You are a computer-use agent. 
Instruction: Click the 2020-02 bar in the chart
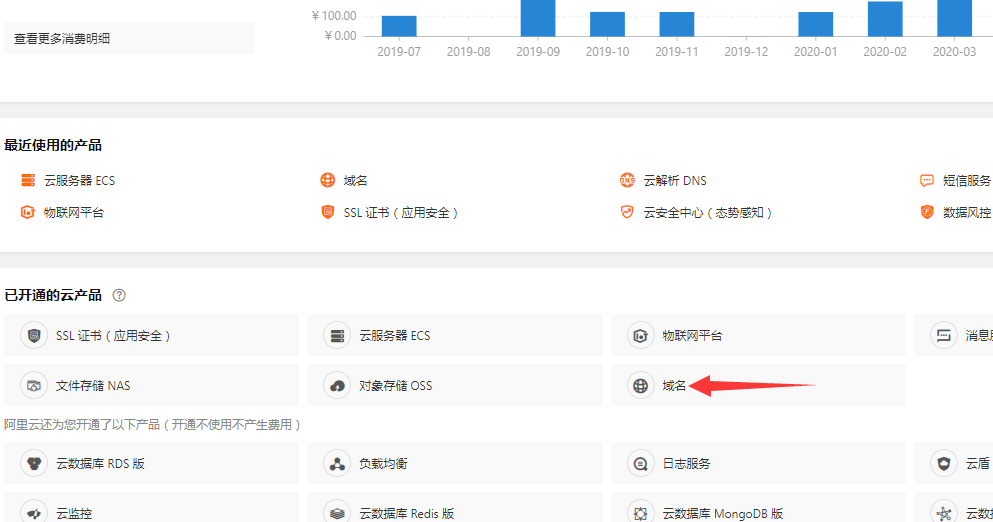click(885, 19)
